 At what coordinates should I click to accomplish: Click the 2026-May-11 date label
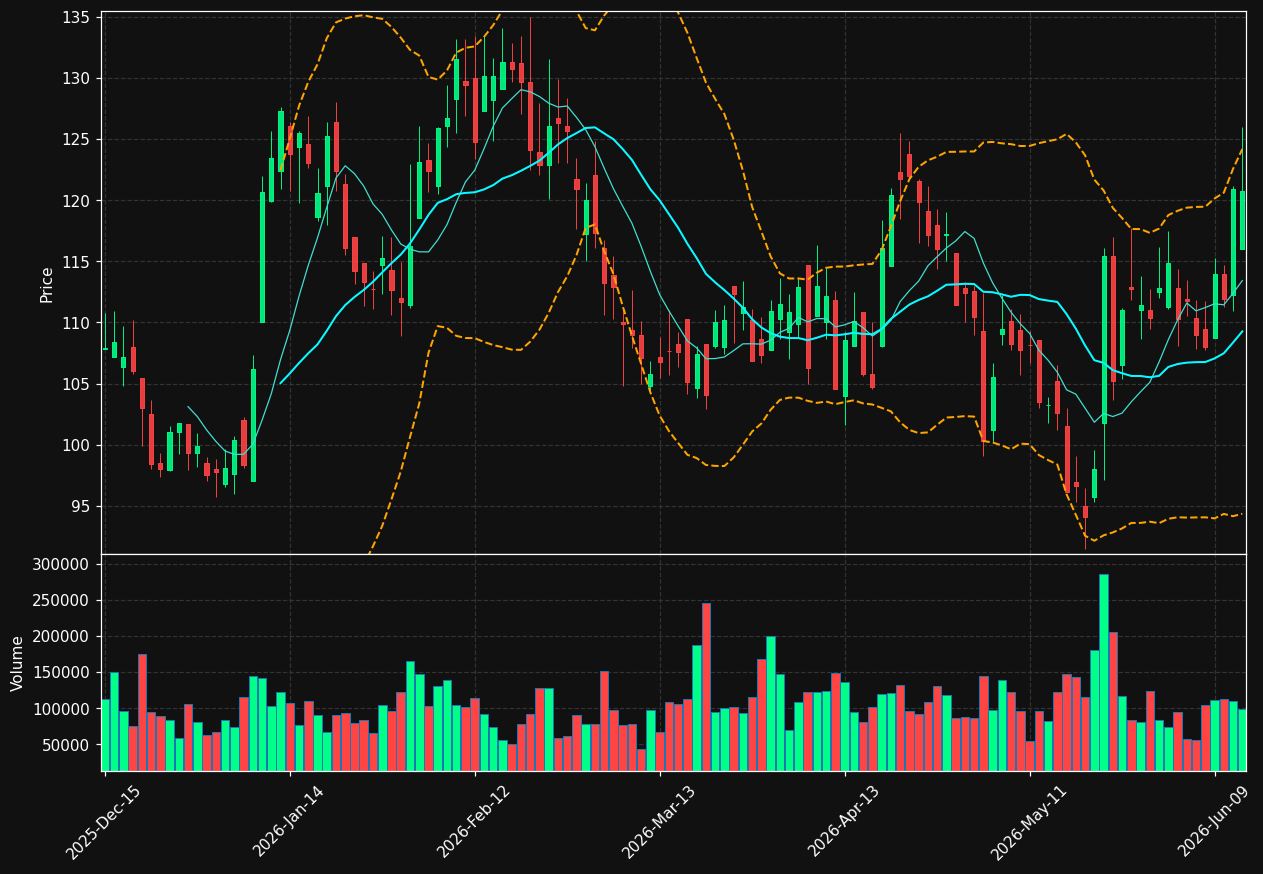click(x=1028, y=822)
